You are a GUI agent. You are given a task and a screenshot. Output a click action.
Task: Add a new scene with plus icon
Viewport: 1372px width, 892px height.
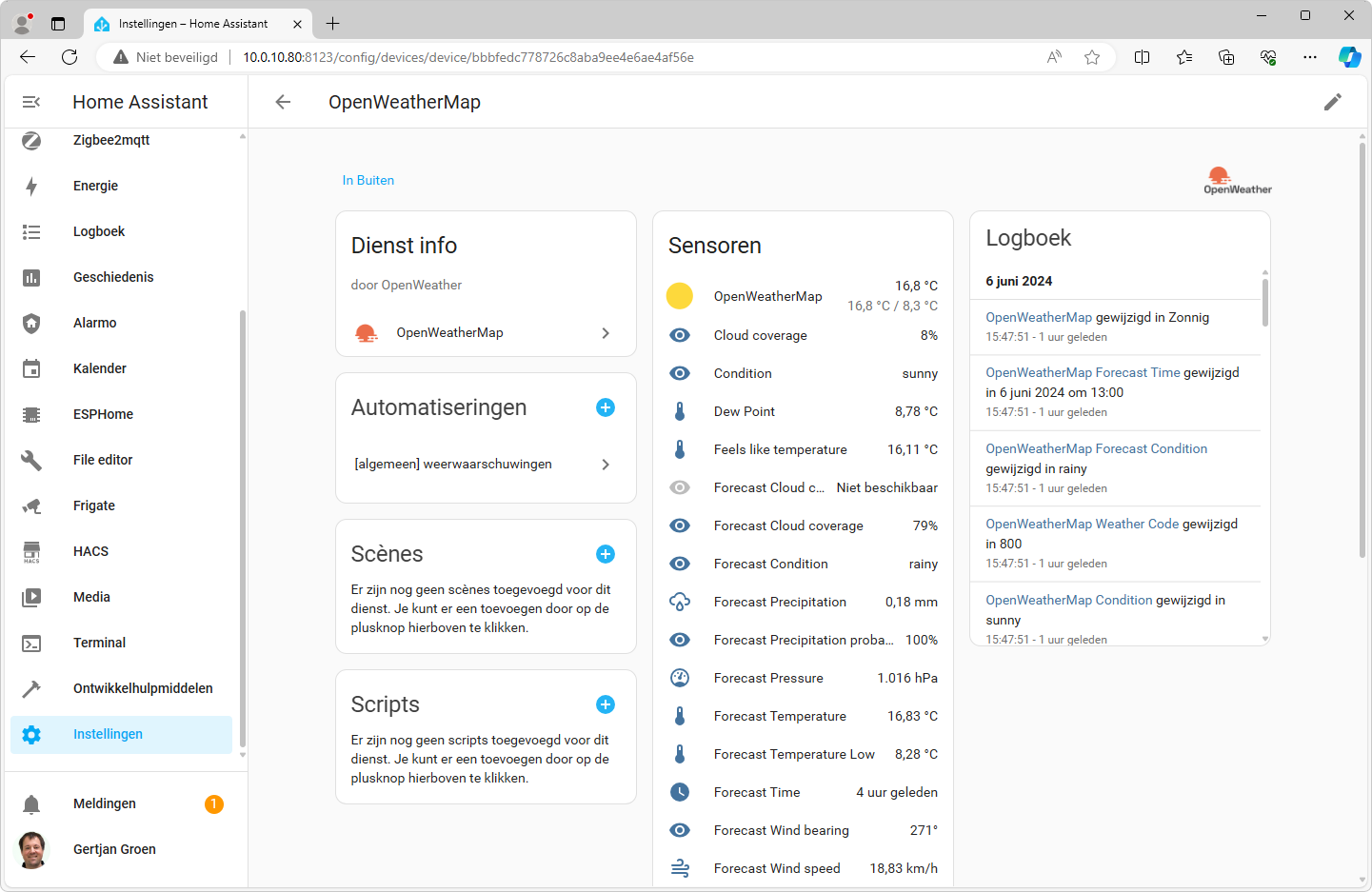(605, 554)
